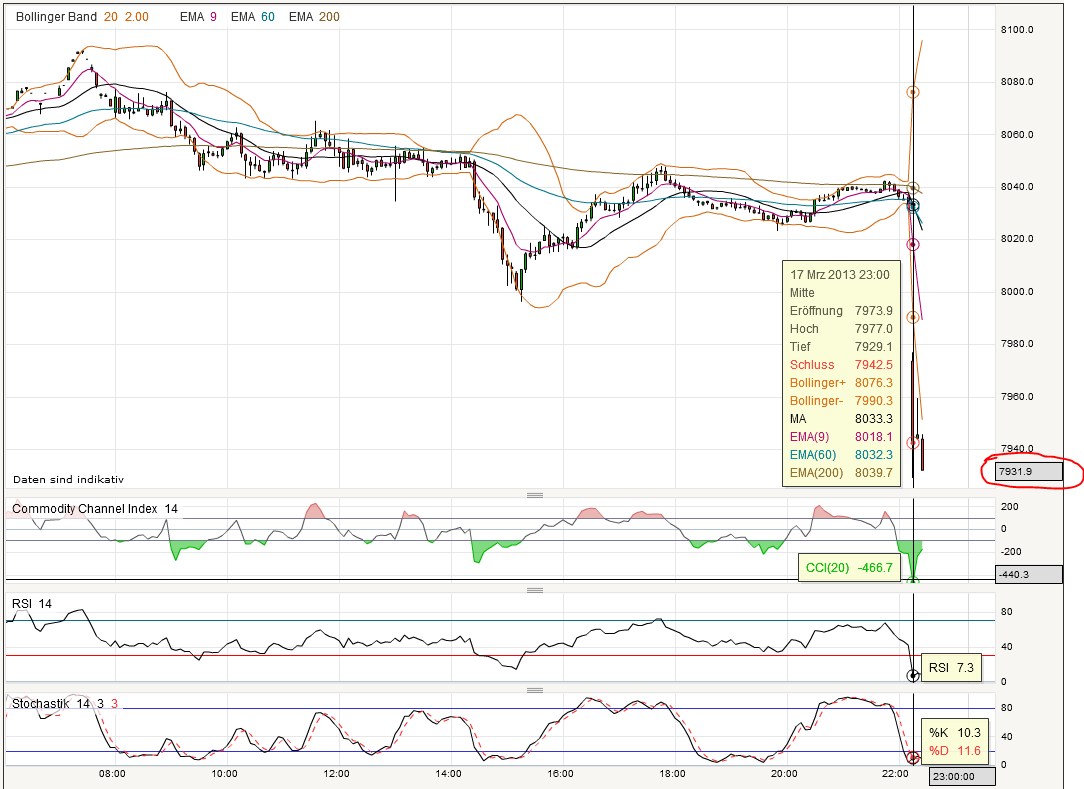Click the Mitte label in the tooltip
Screen dimensions: 1084x789
coord(802,293)
